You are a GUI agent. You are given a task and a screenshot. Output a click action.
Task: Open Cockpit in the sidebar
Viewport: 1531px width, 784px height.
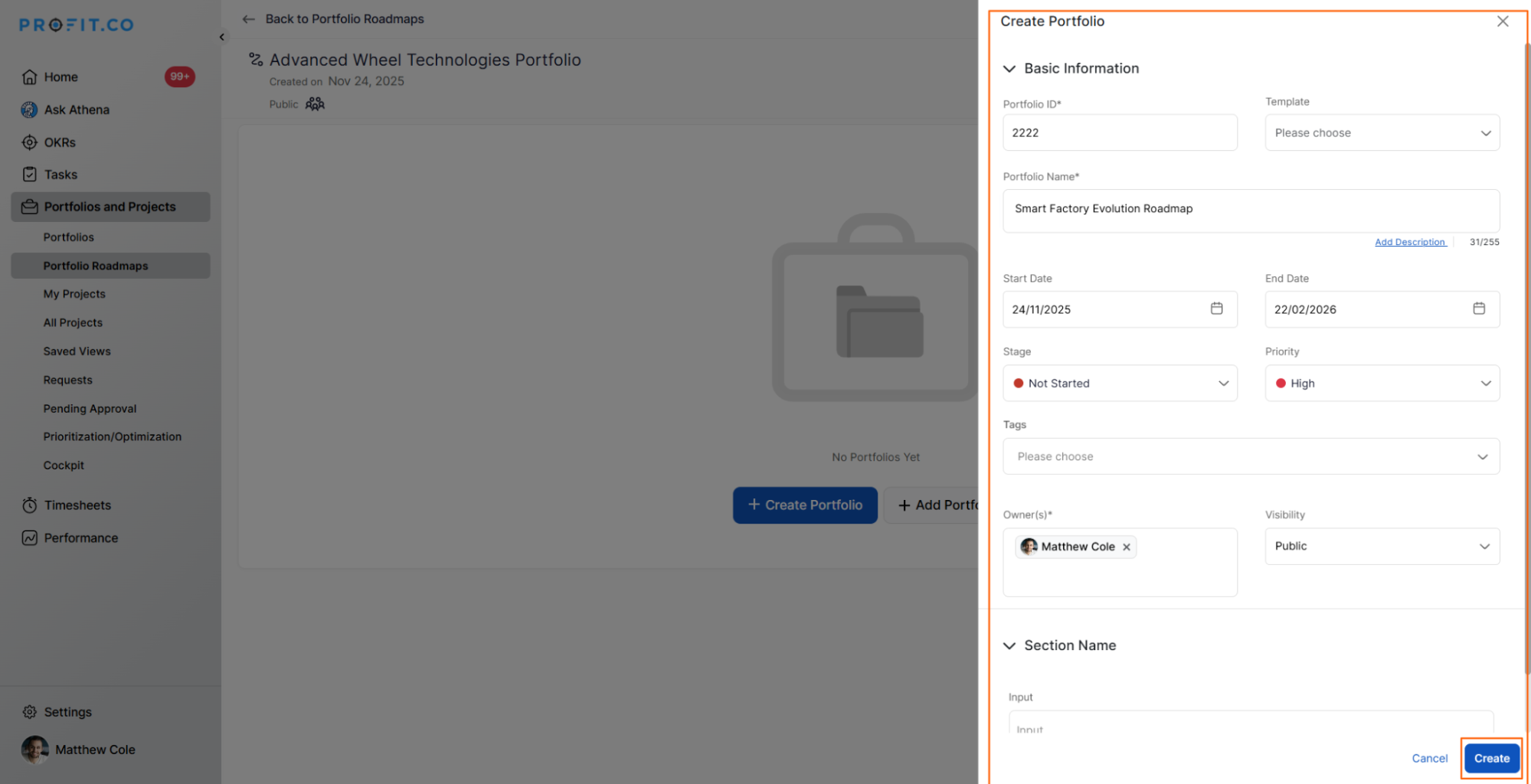64,465
